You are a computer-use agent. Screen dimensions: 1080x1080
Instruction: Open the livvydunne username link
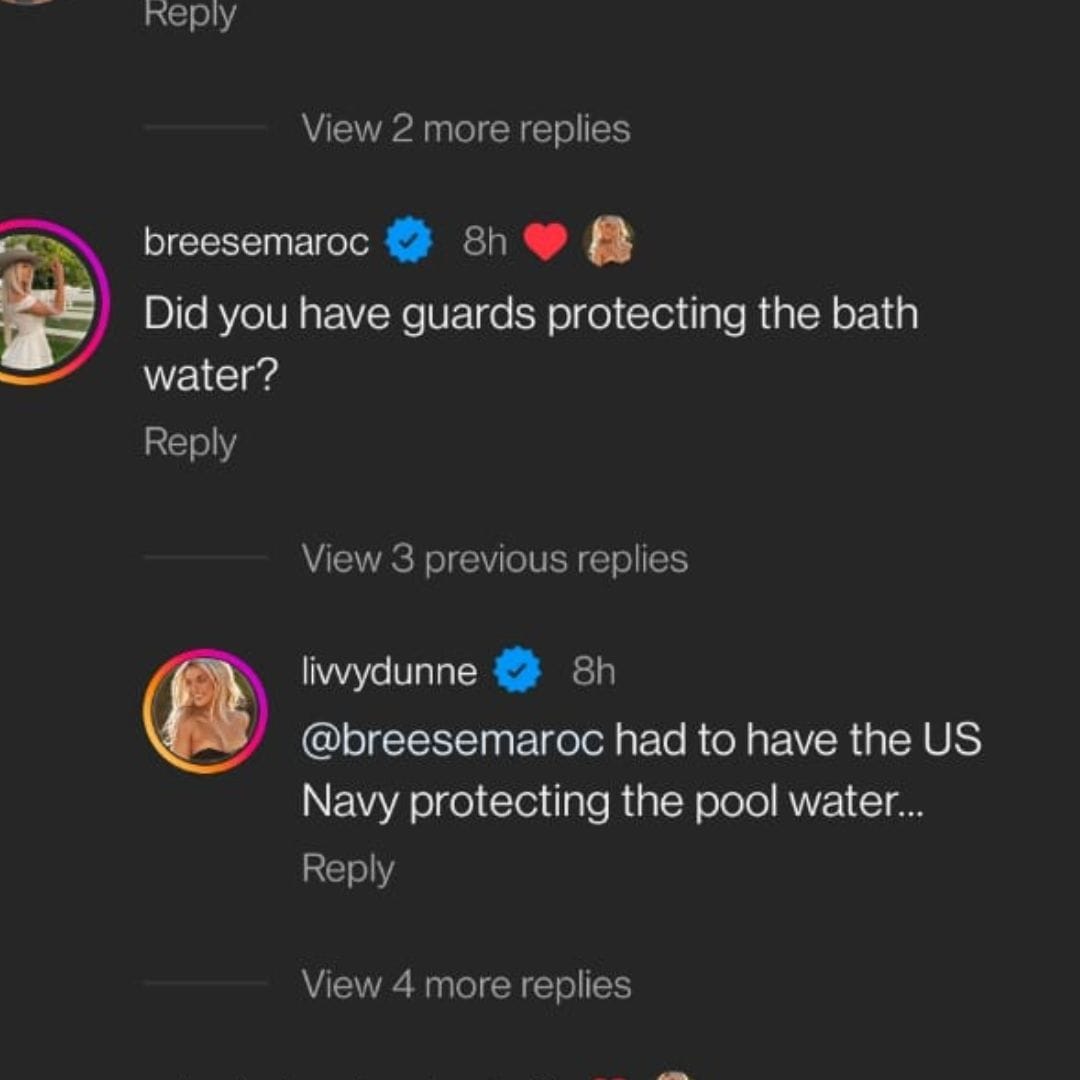[x=389, y=671]
